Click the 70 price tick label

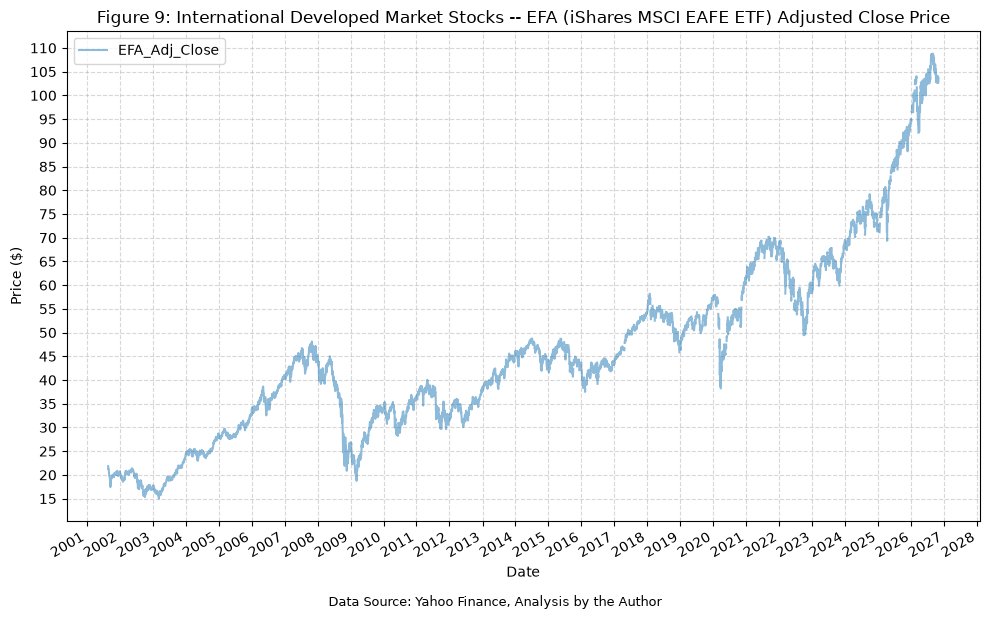click(47, 238)
